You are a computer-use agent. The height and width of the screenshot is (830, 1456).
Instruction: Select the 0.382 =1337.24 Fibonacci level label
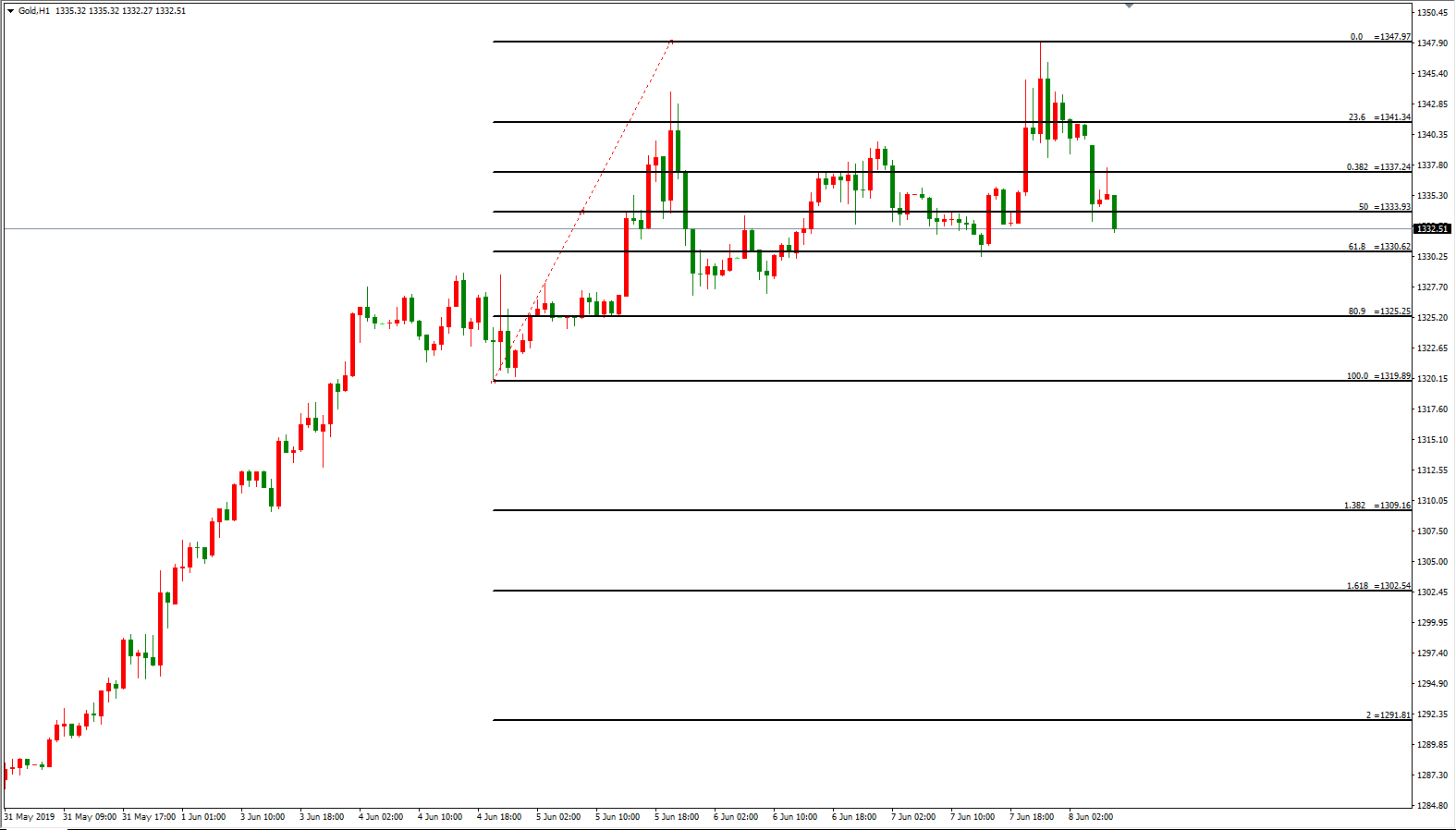(1378, 167)
